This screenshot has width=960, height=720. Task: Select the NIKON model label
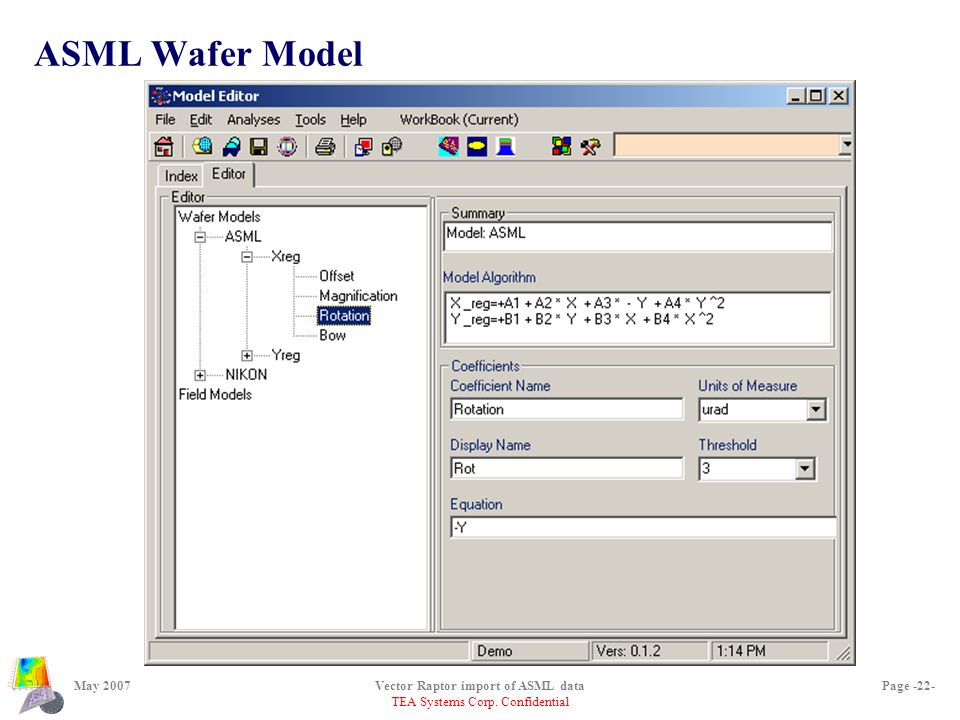click(246, 375)
